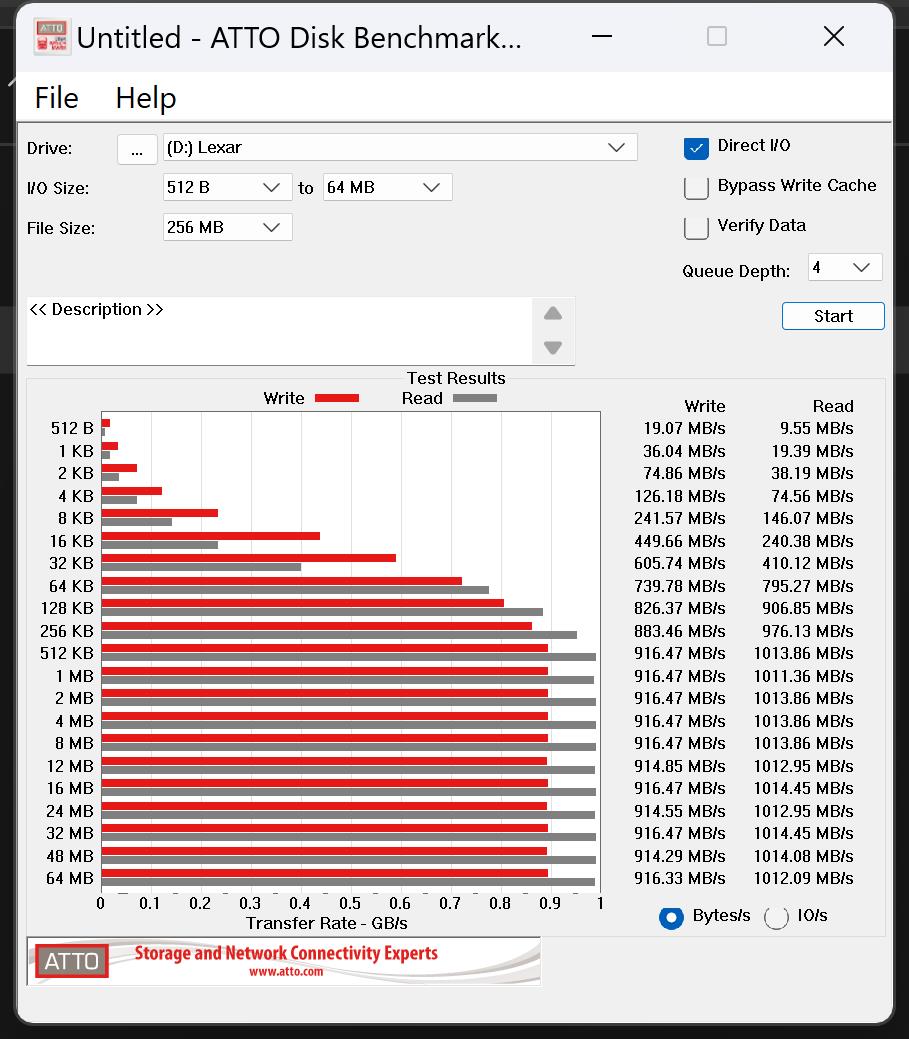Select the IO/s radio button
Screen dimensions: 909x1039
click(x=776, y=917)
